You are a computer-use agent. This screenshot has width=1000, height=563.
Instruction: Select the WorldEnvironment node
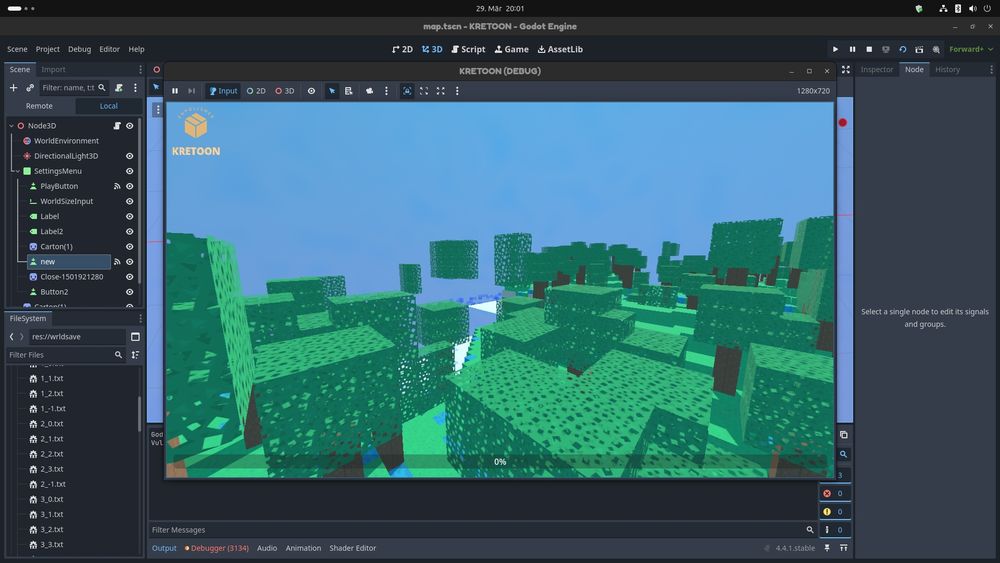66,141
